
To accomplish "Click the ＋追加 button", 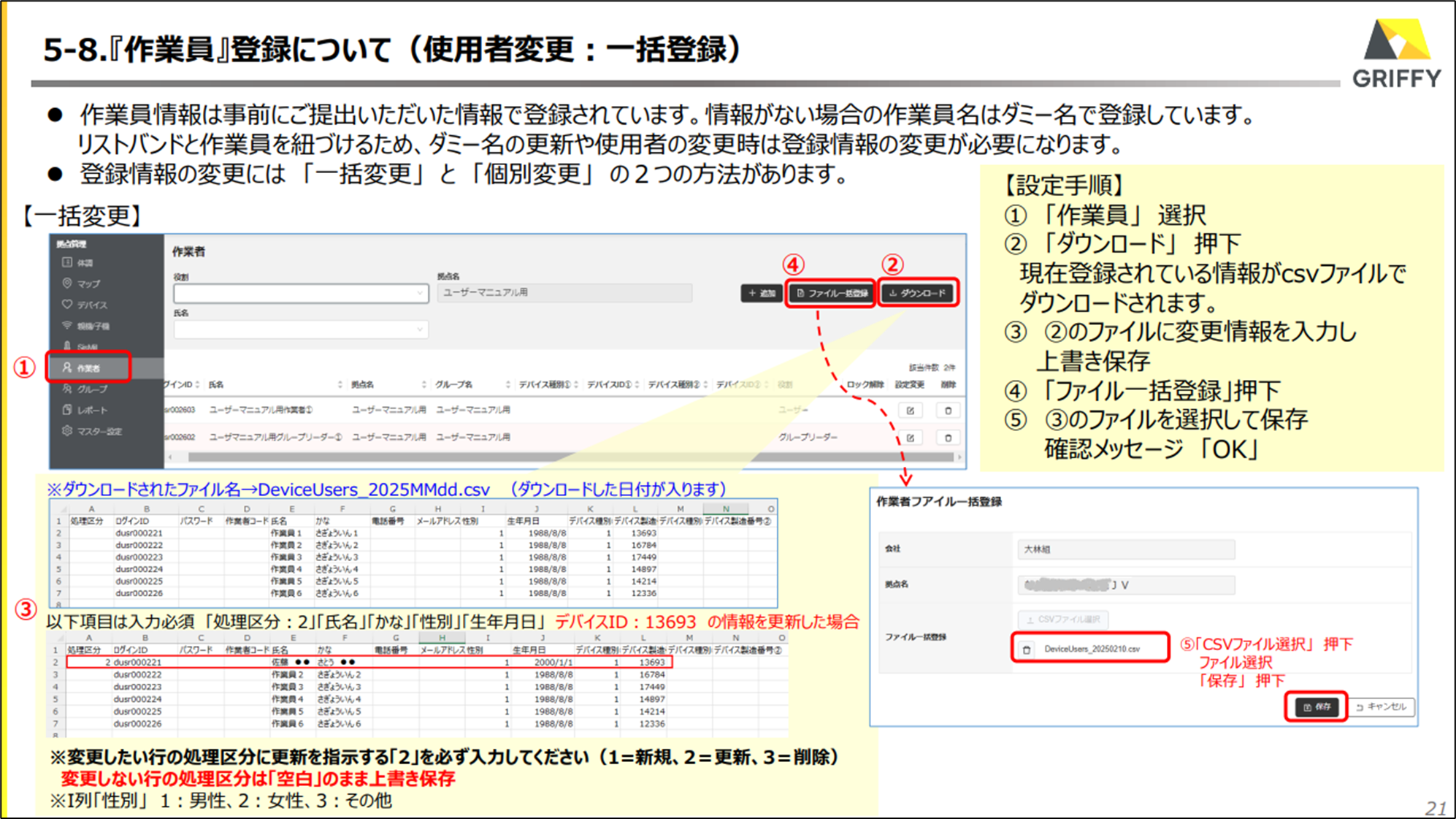I will pos(761,293).
